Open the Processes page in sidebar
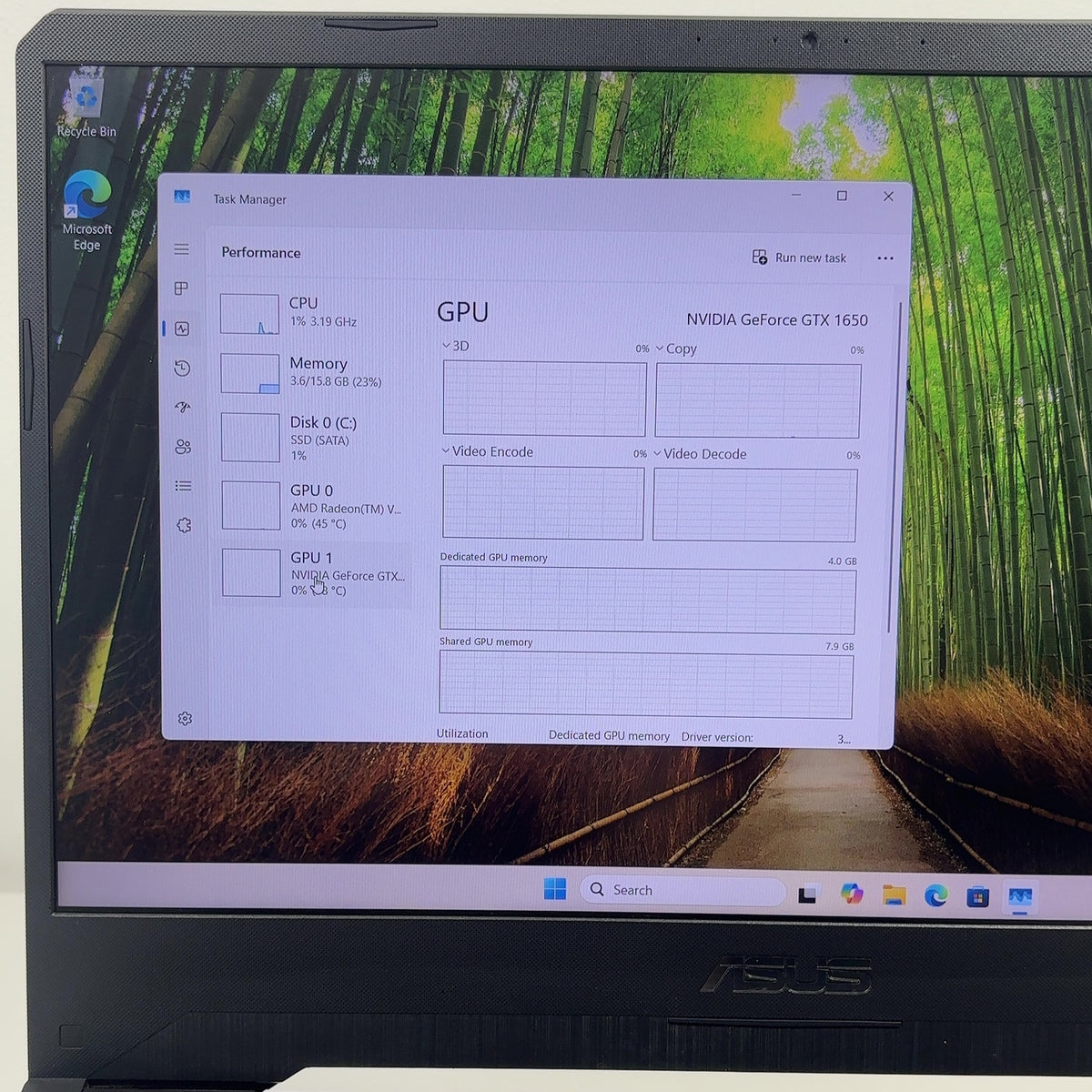The width and height of the screenshot is (1092, 1092). pos(181,288)
